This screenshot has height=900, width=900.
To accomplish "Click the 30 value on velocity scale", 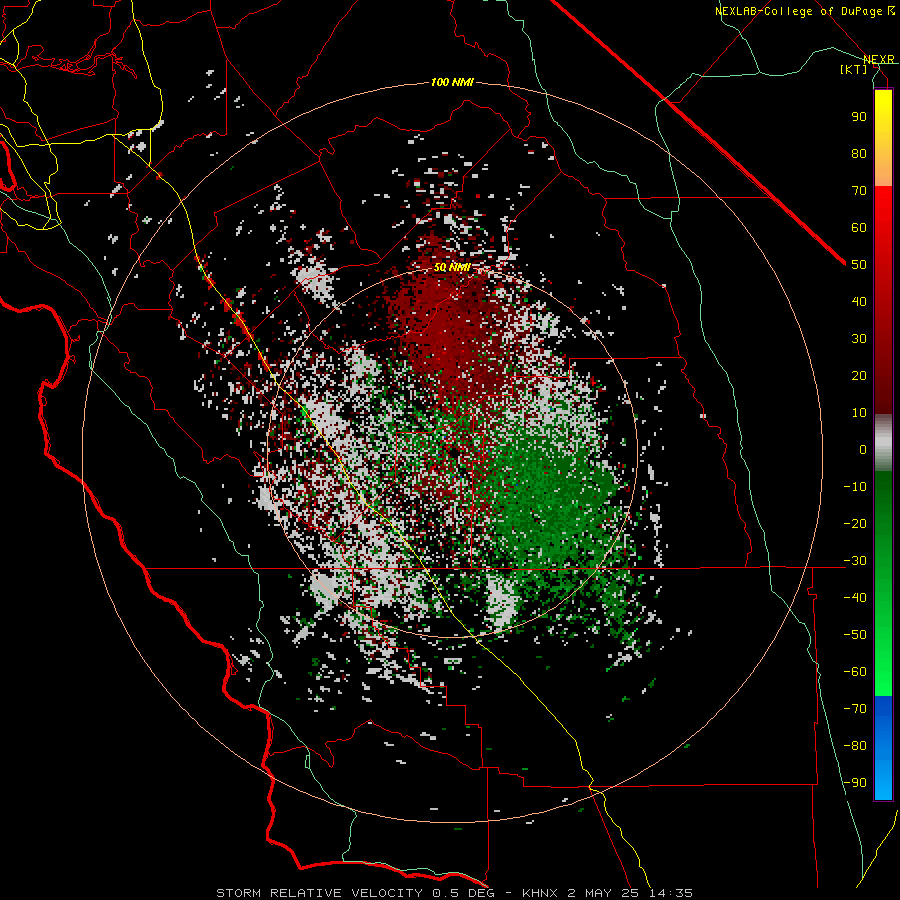I will (859, 339).
